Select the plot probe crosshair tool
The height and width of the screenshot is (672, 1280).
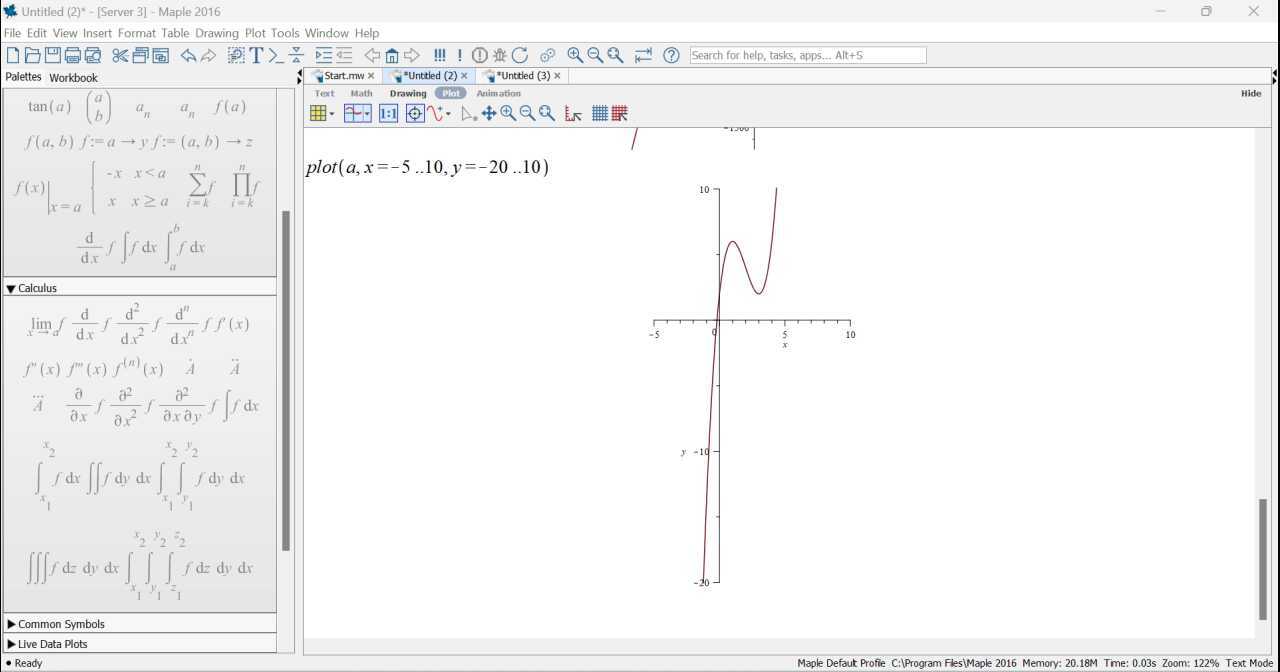(x=415, y=114)
